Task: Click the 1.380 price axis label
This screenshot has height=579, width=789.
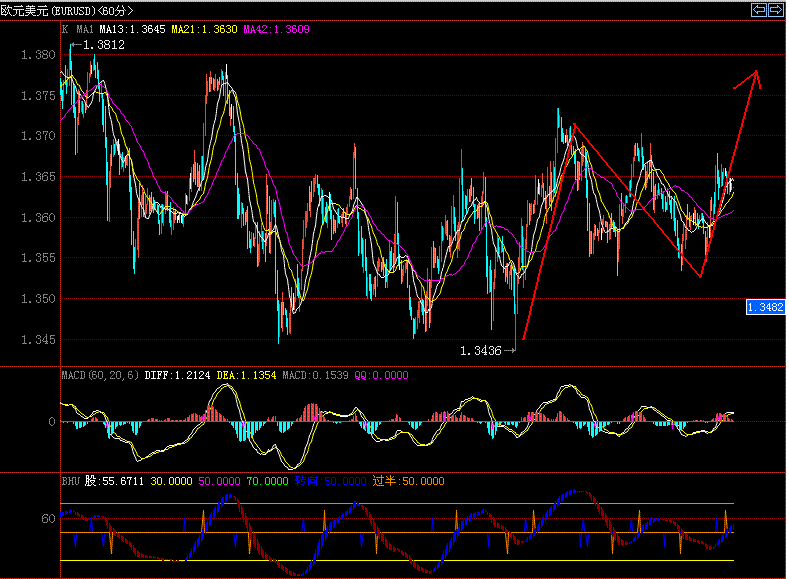Action: [x=38, y=54]
